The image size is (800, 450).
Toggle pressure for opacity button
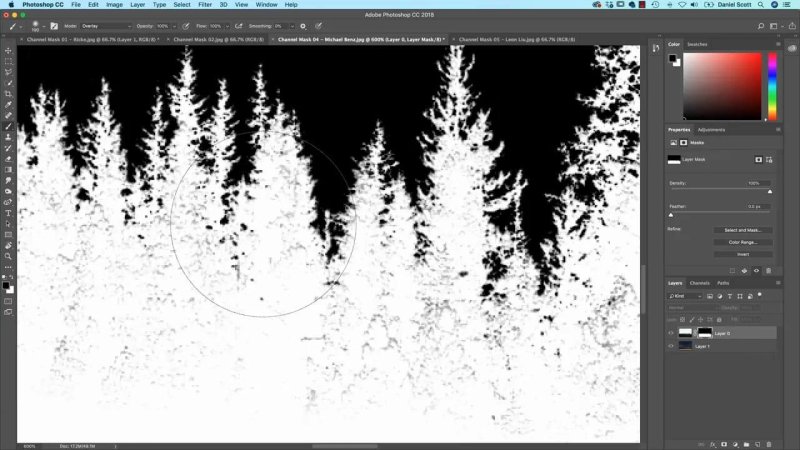(186, 26)
